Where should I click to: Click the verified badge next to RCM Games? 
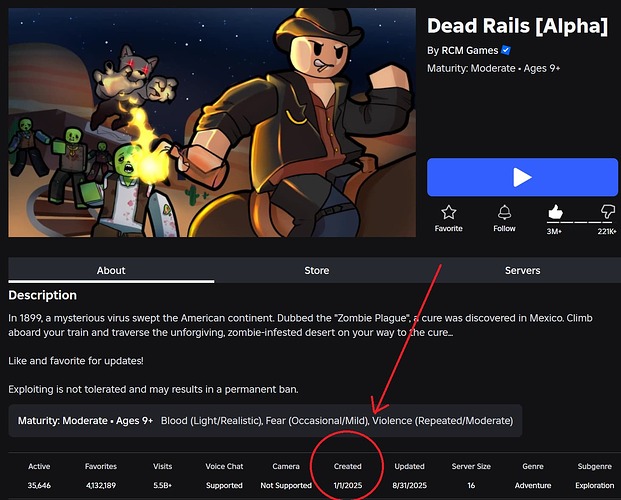click(506, 50)
